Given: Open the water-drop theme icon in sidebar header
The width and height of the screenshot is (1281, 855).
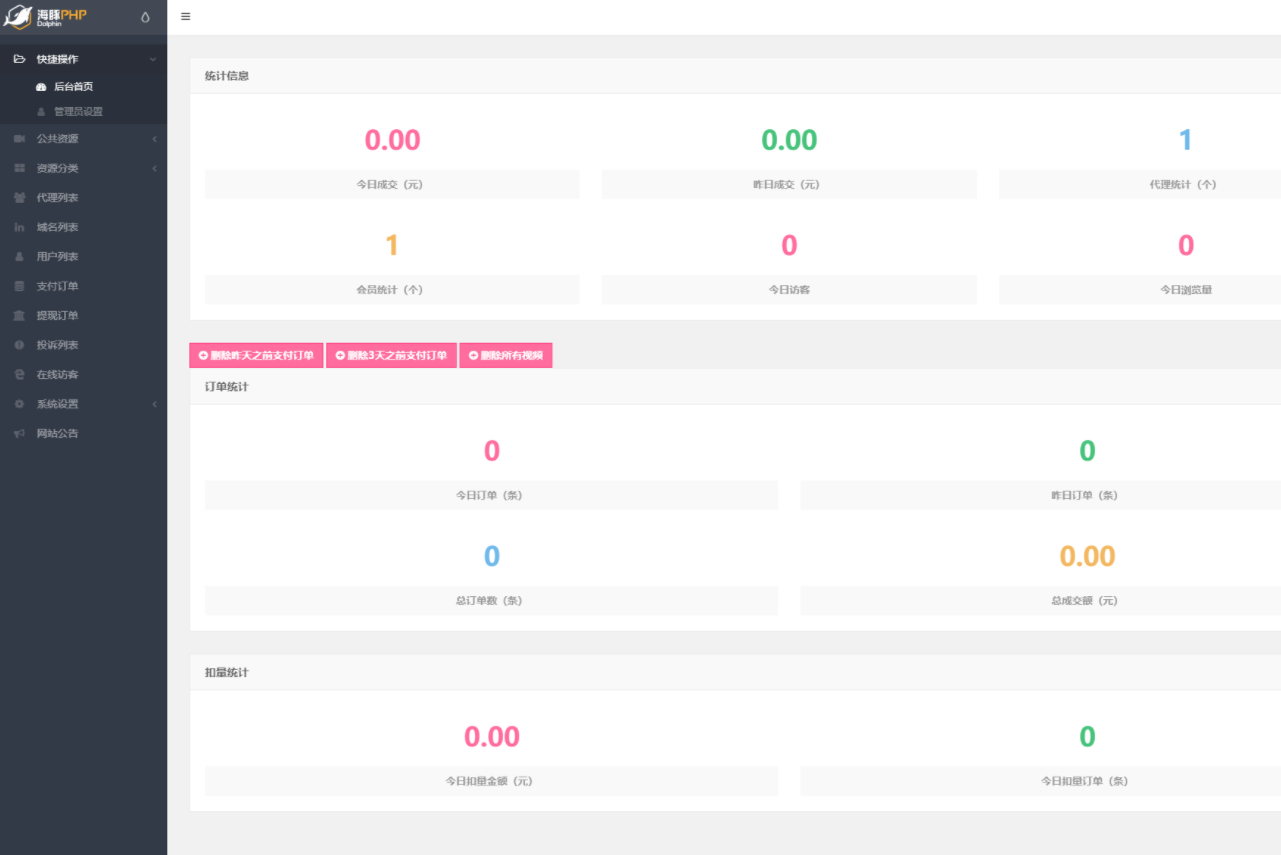Looking at the screenshot, I should tap(145, 17).
